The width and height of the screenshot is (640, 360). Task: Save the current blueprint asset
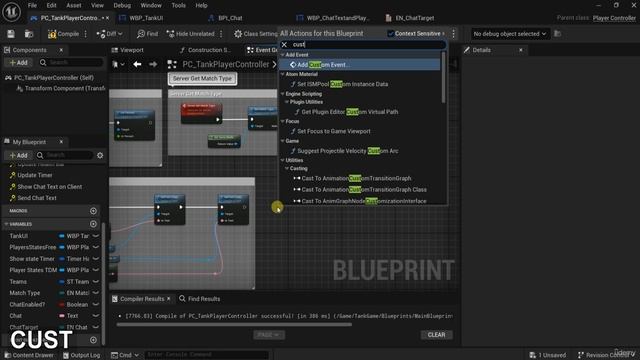tap(11, 34)
